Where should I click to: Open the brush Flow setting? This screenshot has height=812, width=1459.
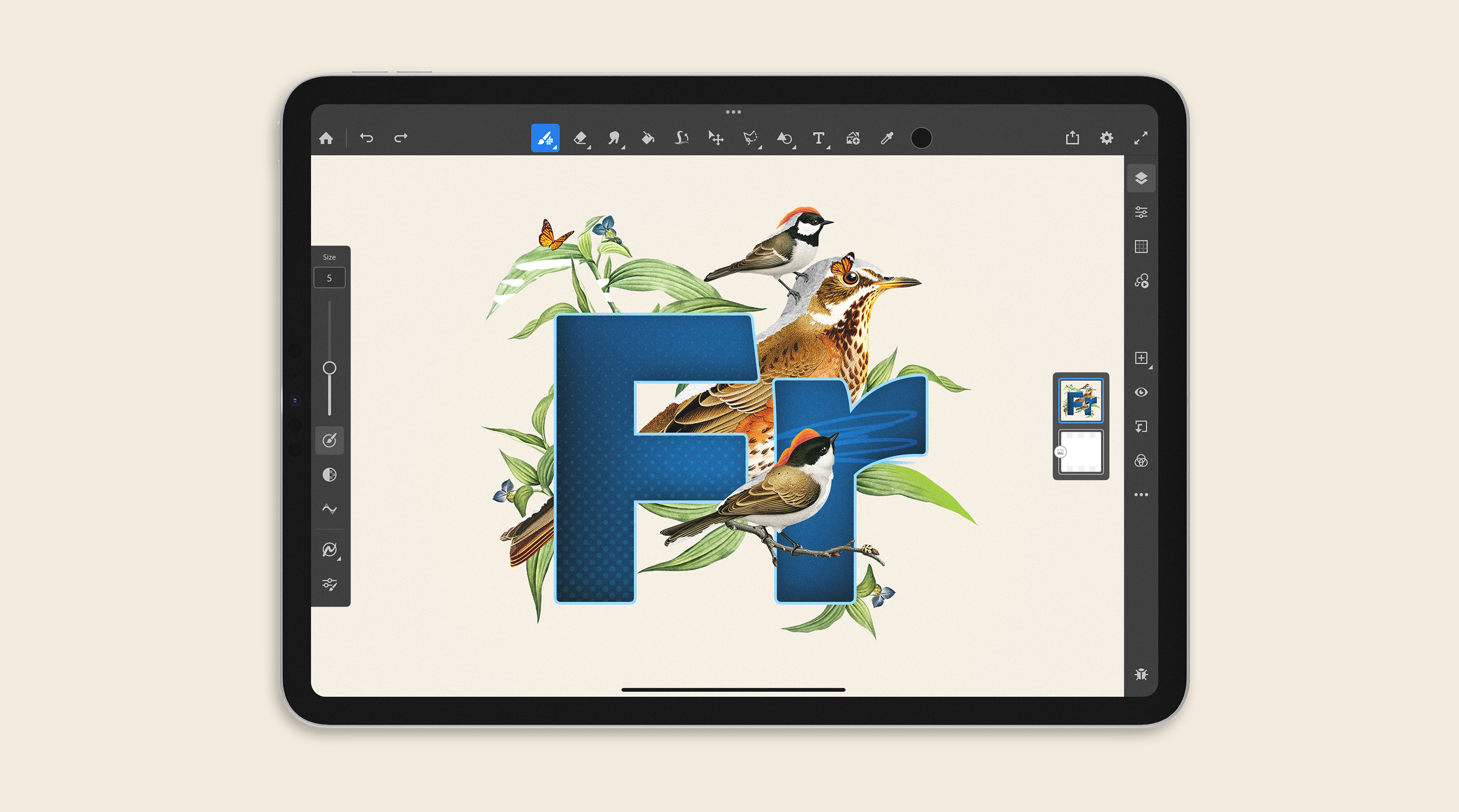click(330, 441)
